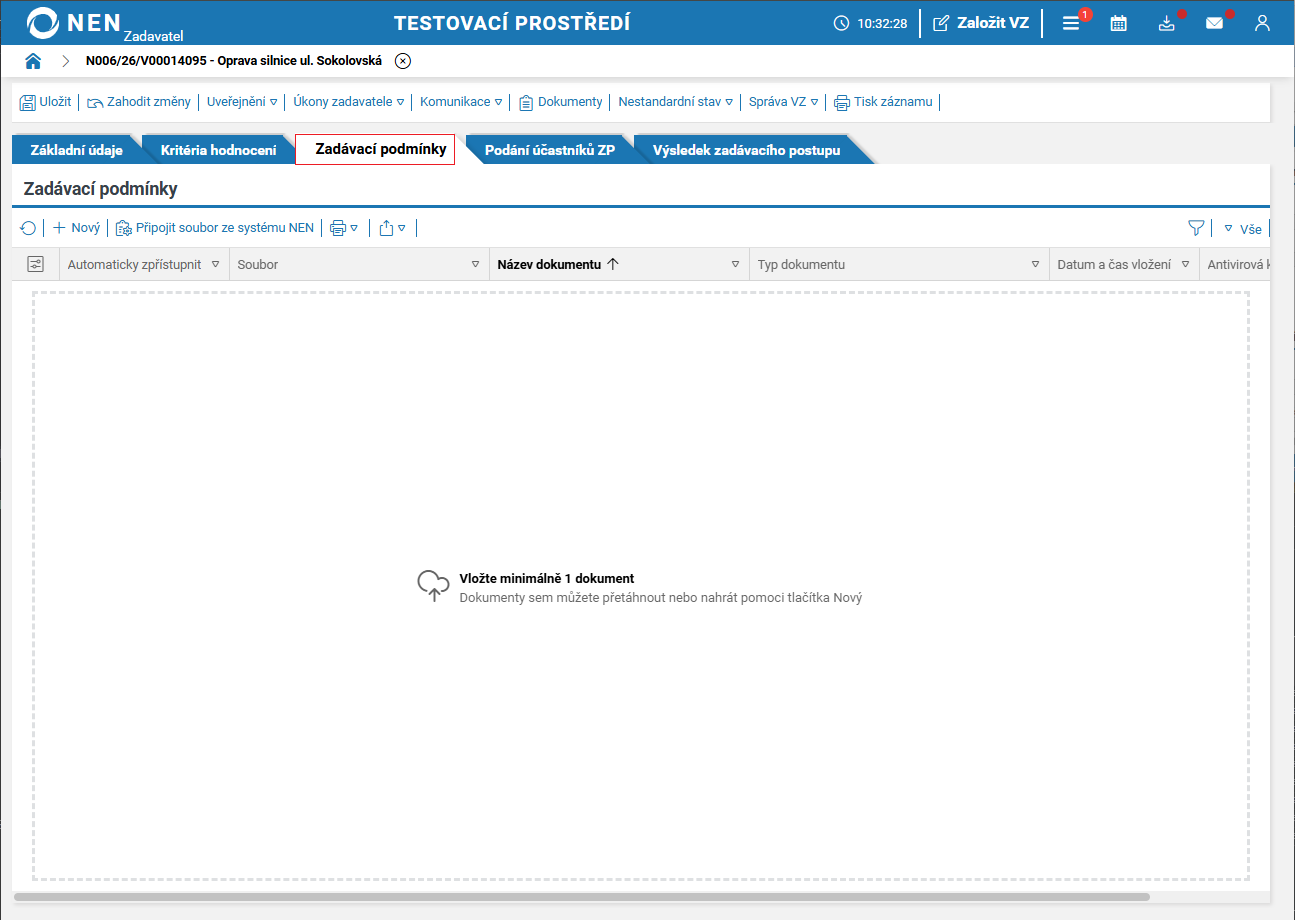Save the record with Uložit
This screenshot has width=1295, height=920.
[x=46, y=102]
